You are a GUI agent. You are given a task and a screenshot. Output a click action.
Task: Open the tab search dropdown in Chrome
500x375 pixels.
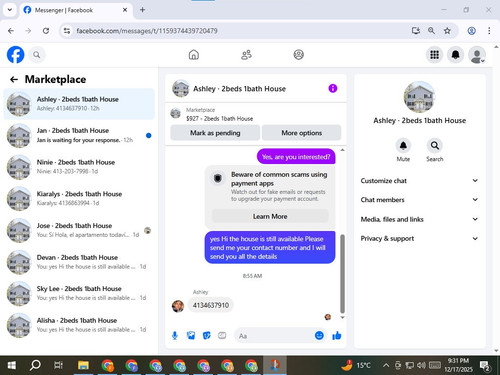point(10,10)
